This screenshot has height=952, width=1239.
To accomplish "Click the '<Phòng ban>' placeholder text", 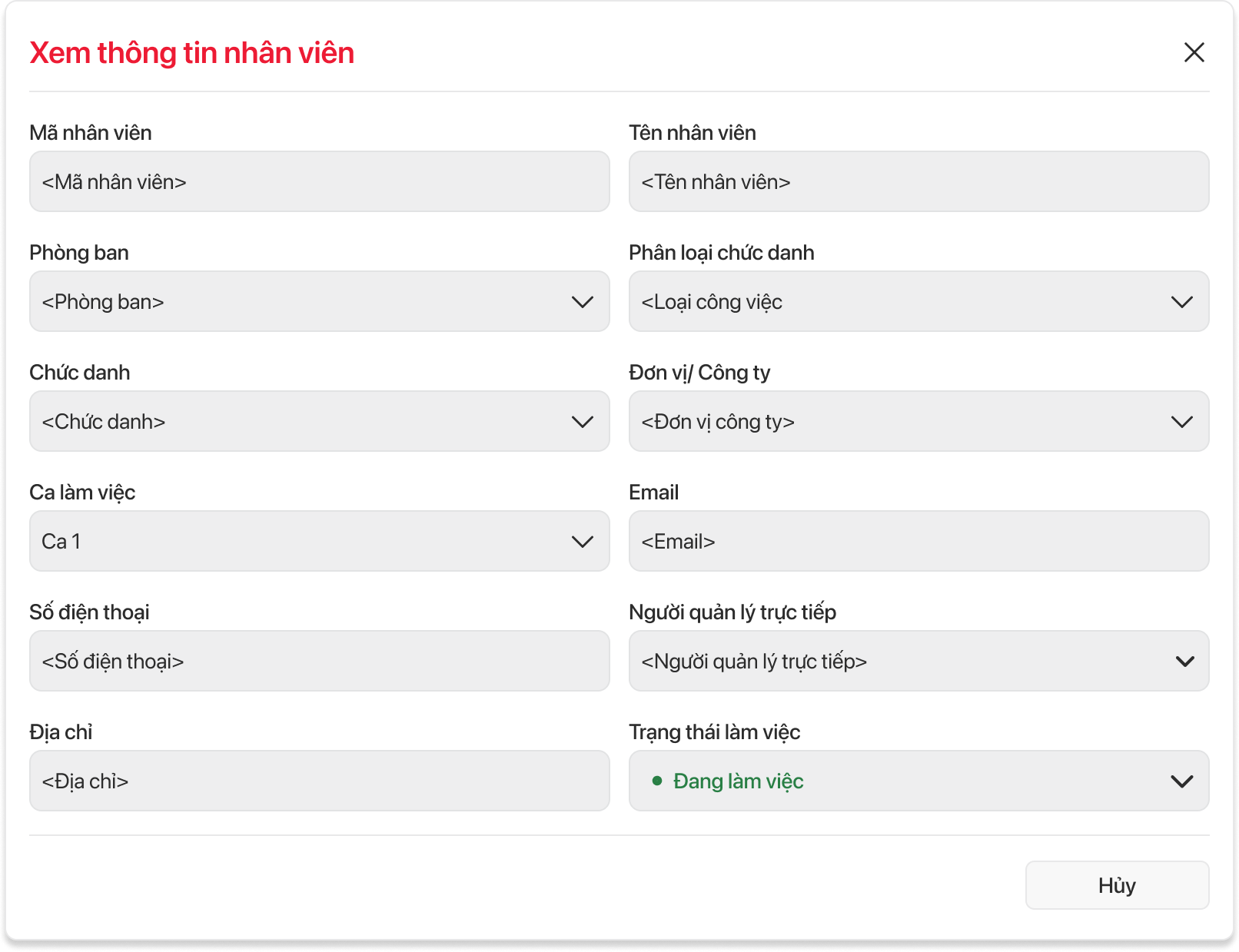I will pos(103,302).
